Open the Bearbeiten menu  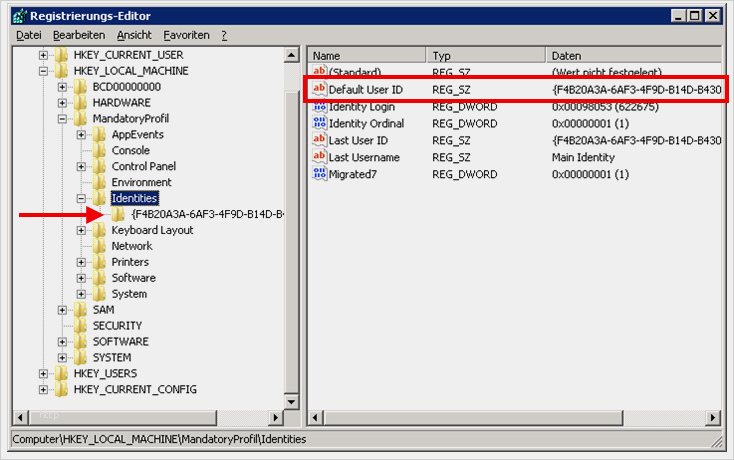point(80,35)
